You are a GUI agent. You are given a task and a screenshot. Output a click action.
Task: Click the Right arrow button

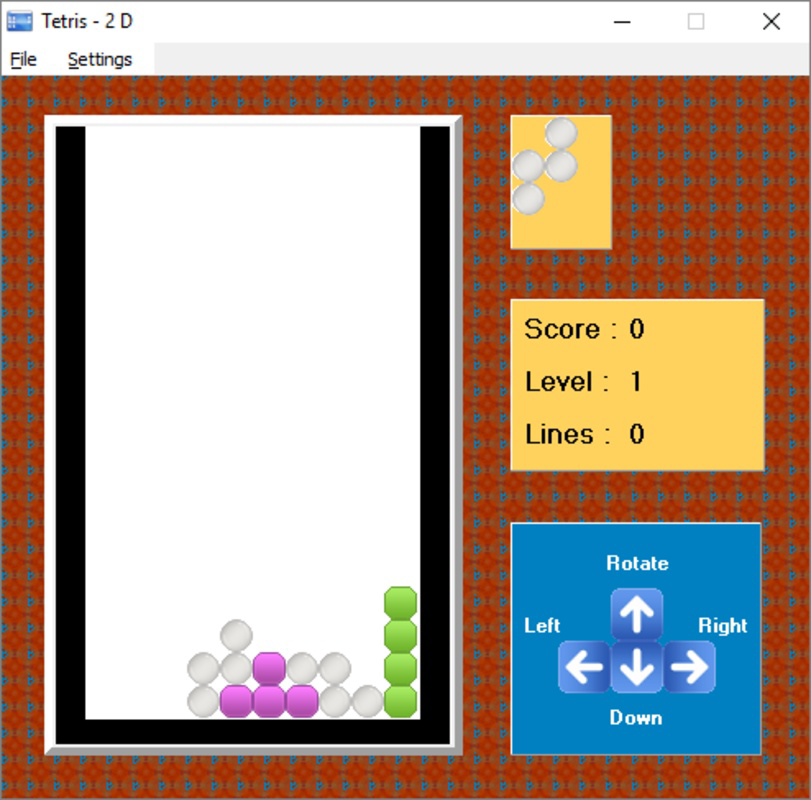pyautogui.click(x=689, y=667)
